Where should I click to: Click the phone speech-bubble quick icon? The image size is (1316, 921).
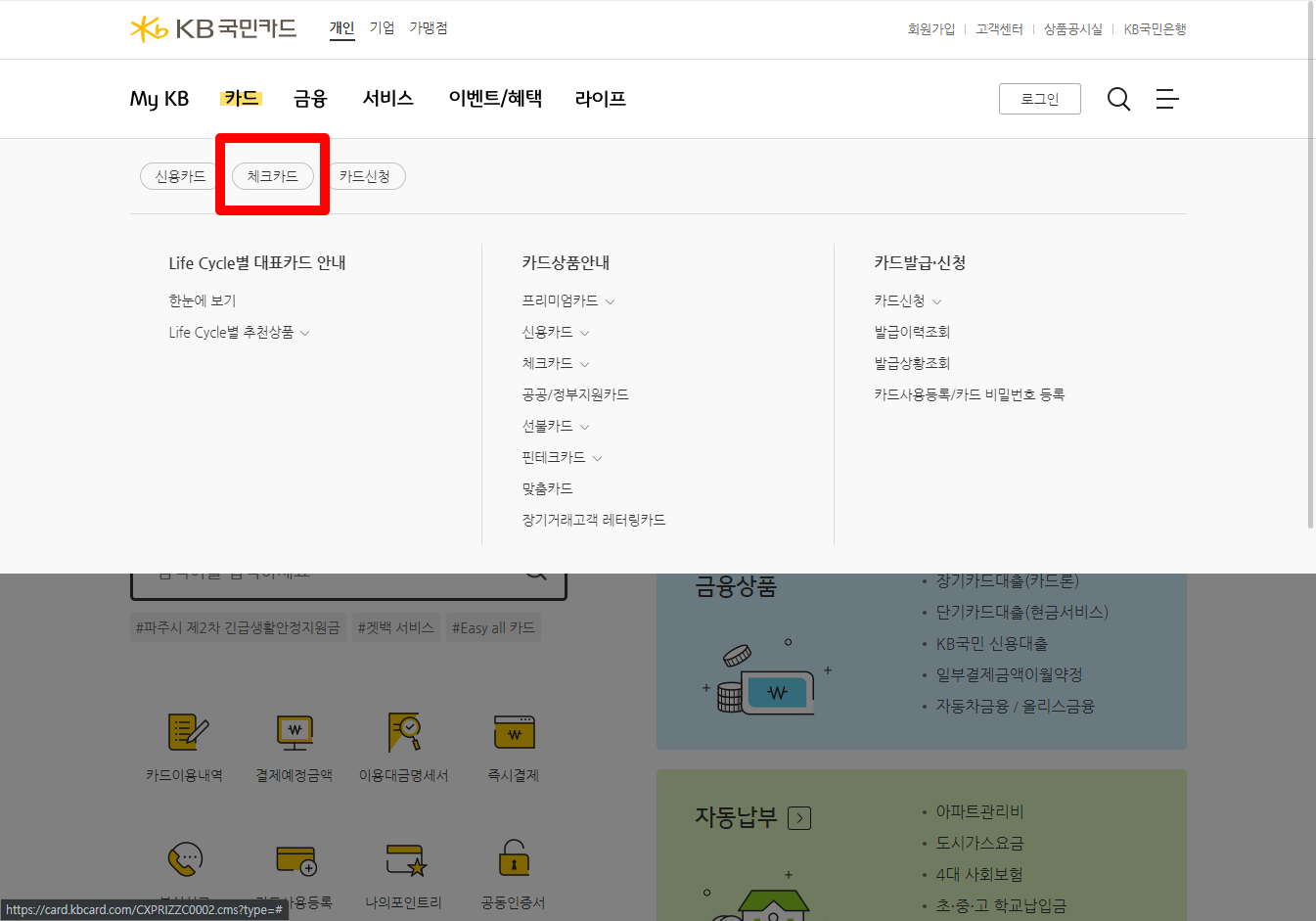coord(185,860)
